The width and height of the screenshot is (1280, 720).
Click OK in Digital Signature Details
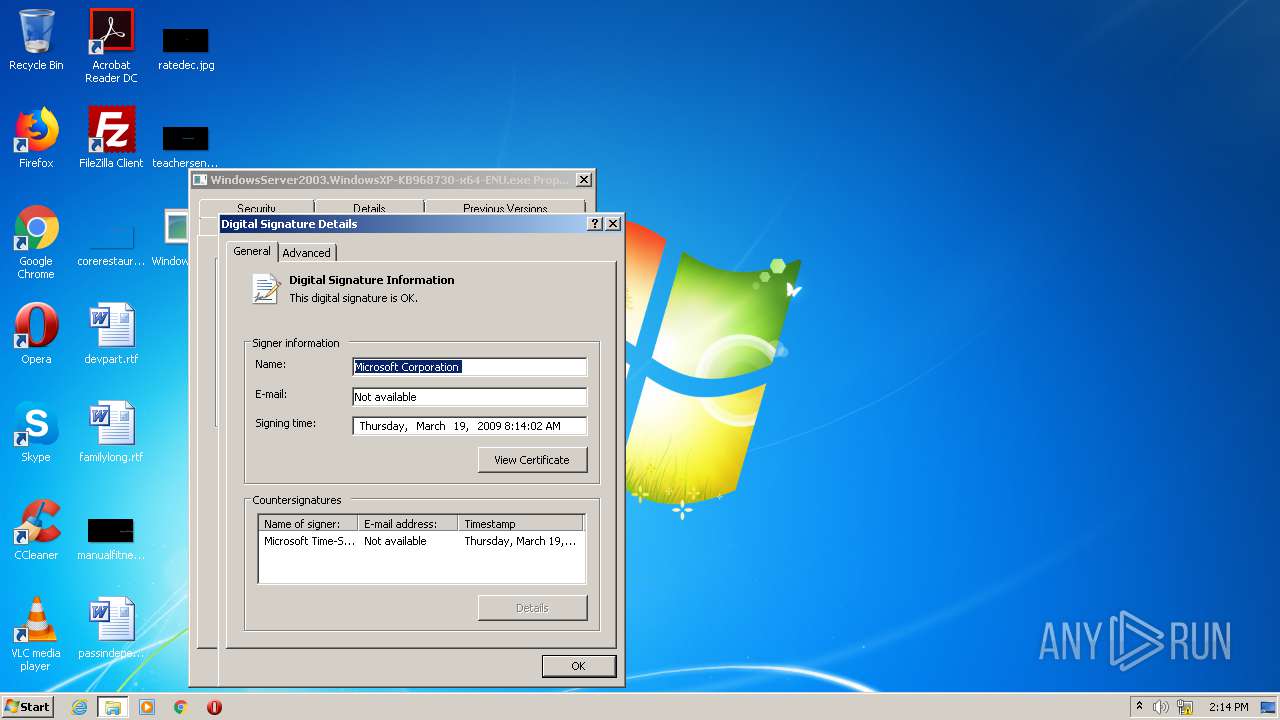pos(578,666)
